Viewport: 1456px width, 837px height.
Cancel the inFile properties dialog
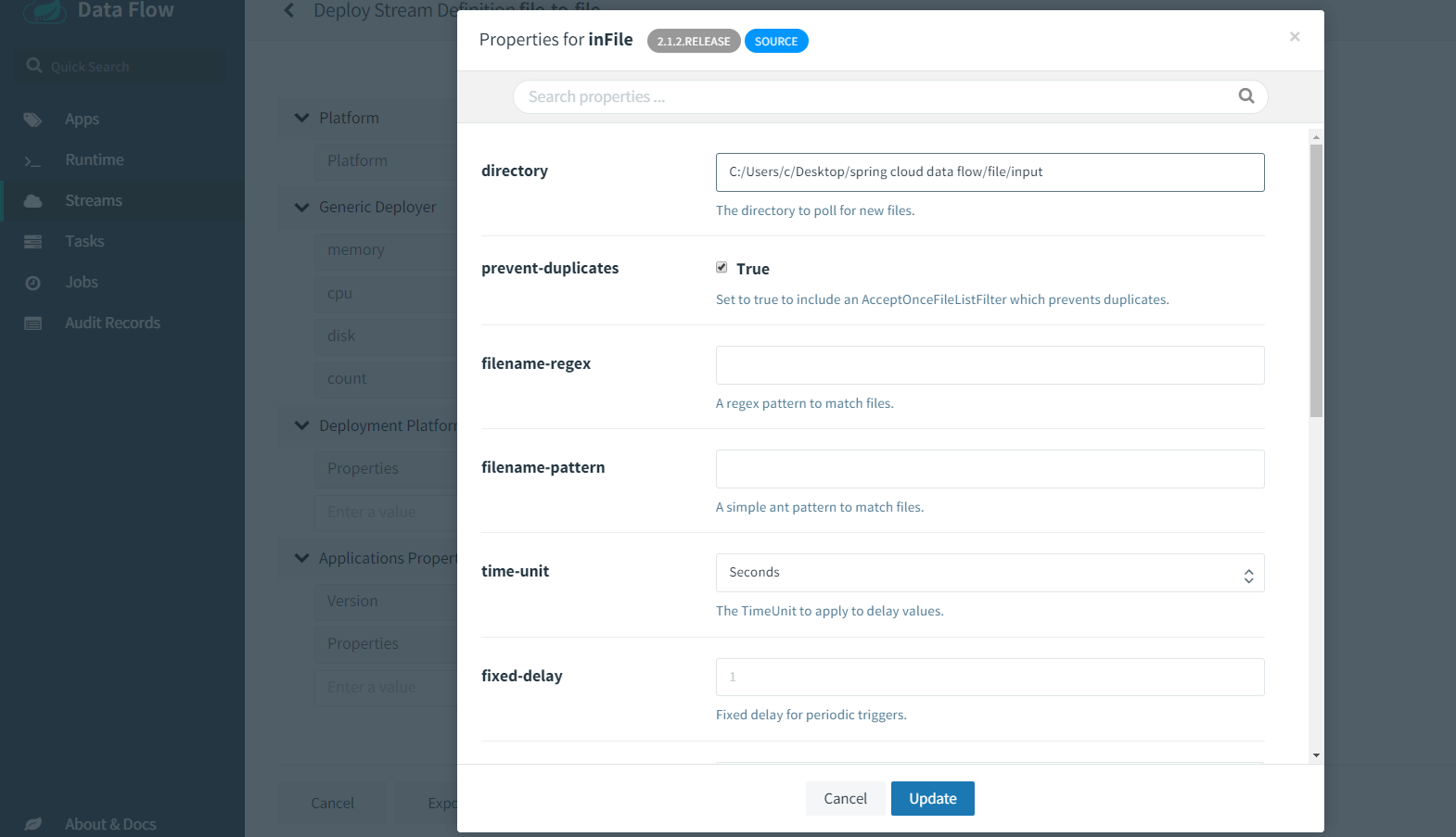(844, 798)
